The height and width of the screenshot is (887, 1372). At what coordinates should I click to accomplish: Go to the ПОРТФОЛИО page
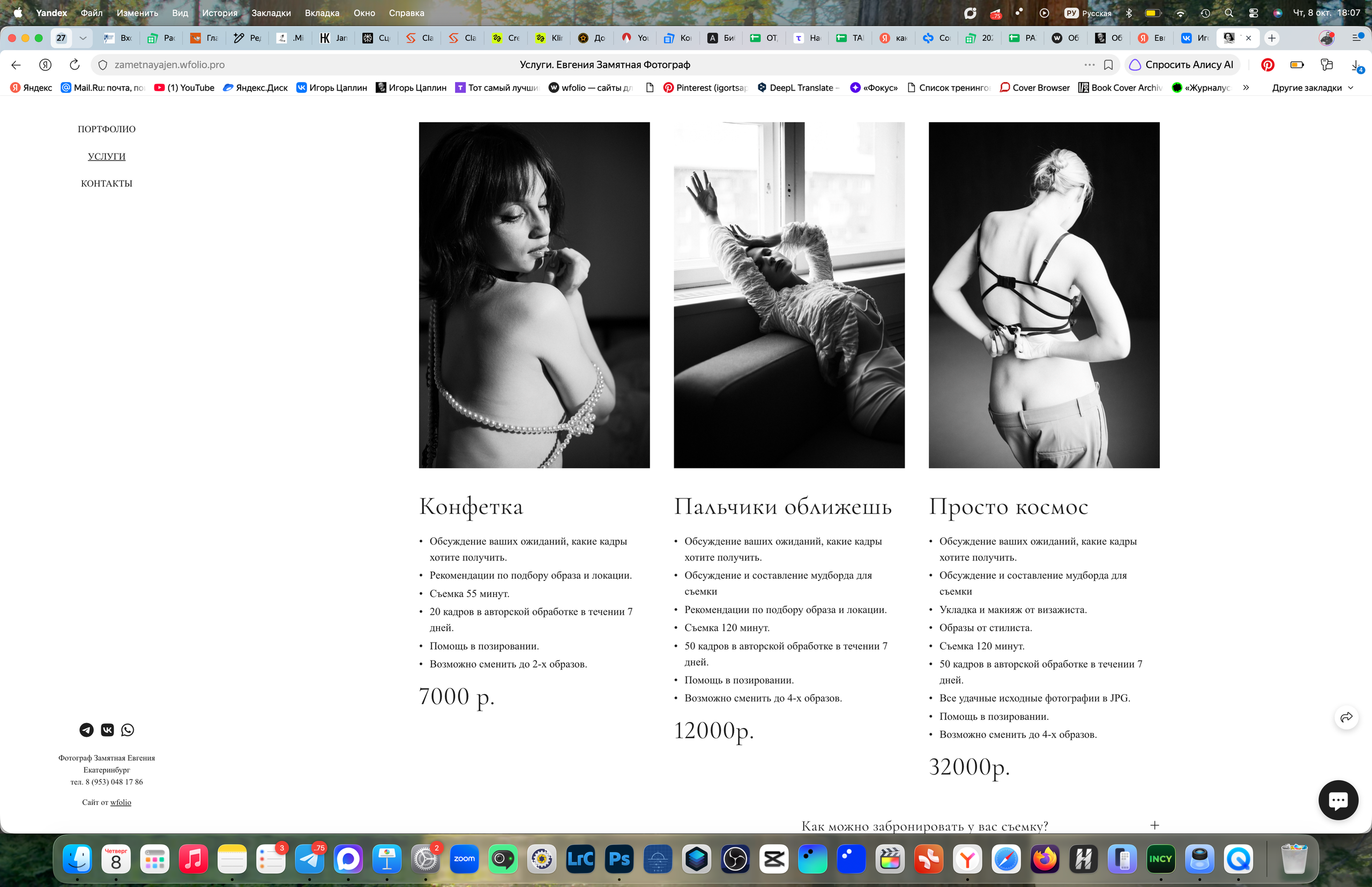[107, 129]
